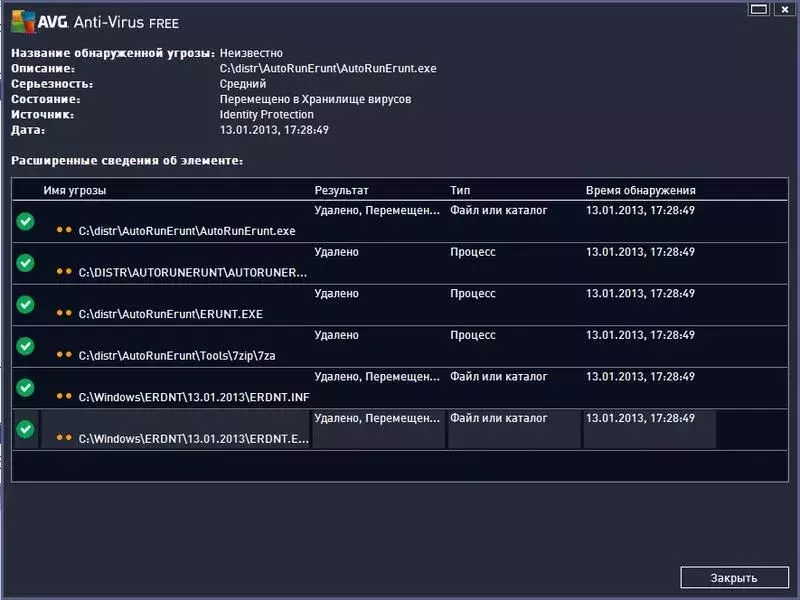800x600 pixels.
Task: Click green check icon for AUTORUNER... process row
Action: pyautogui.click(x=25, y=263)
